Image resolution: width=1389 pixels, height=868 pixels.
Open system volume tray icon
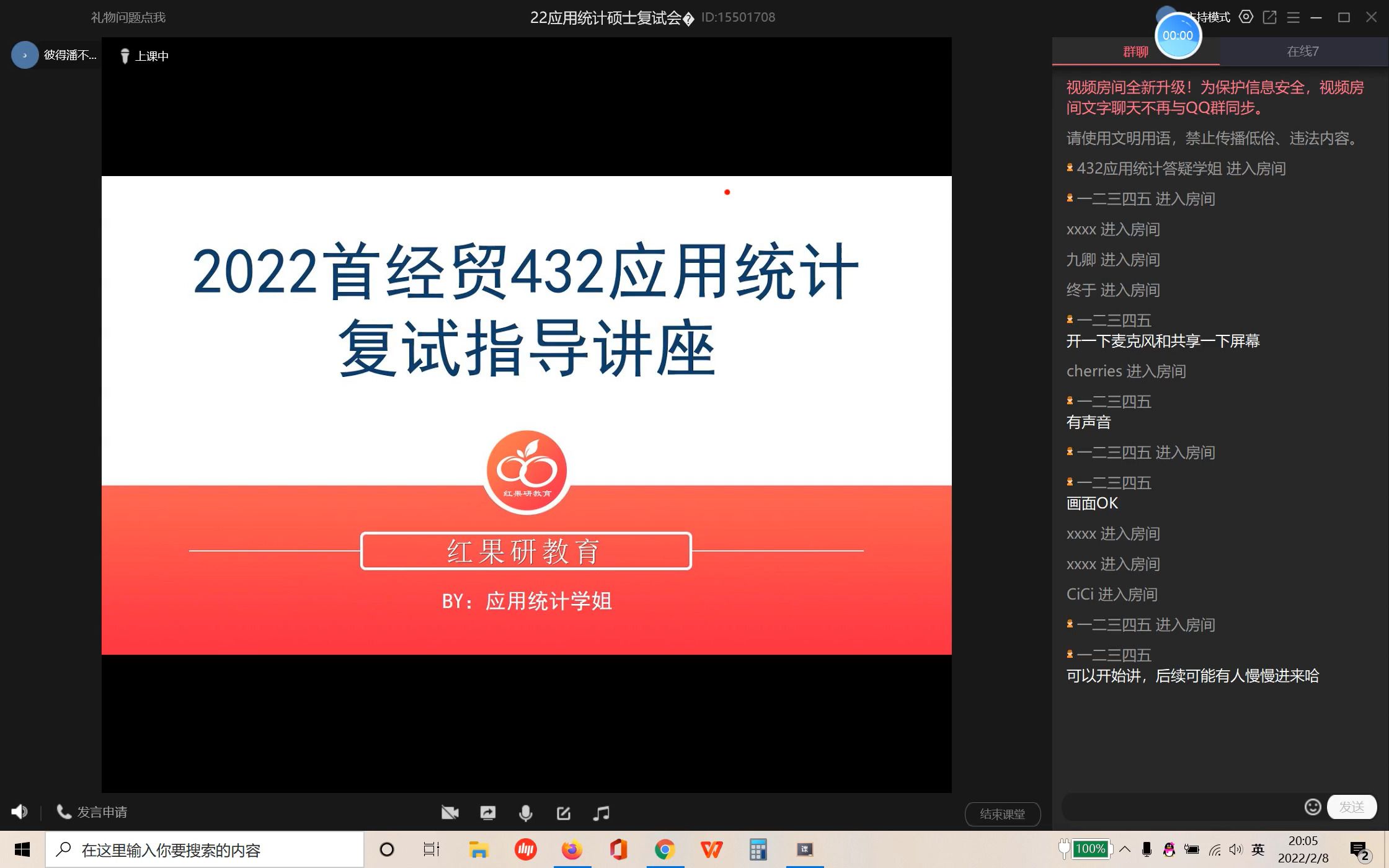tap(1236, 849)
